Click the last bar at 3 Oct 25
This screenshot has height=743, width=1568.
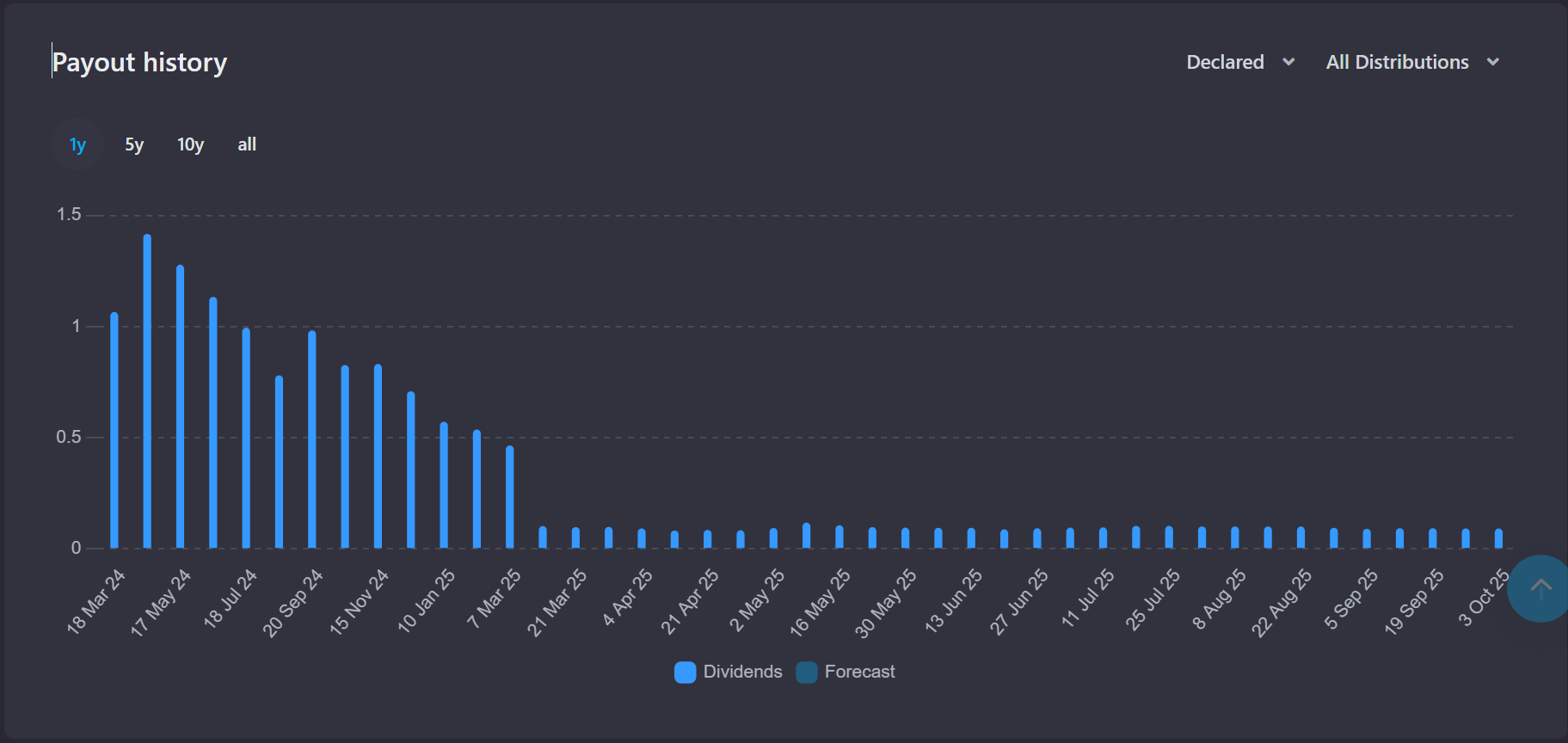point(1498,538)
